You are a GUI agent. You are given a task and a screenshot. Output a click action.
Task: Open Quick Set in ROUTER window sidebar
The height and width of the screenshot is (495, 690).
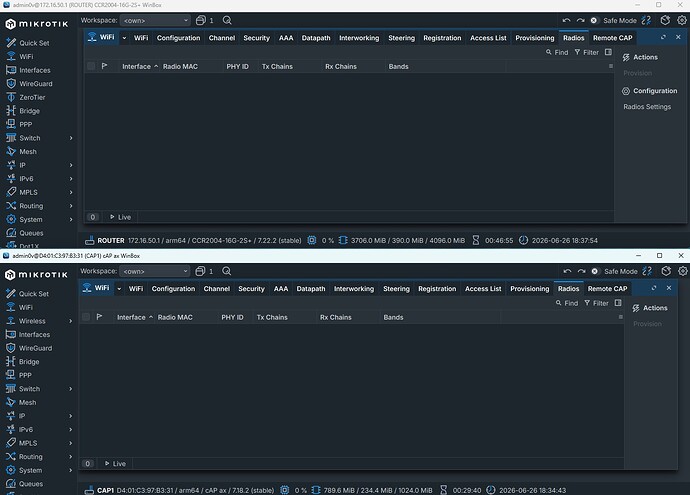coord(28,43)
